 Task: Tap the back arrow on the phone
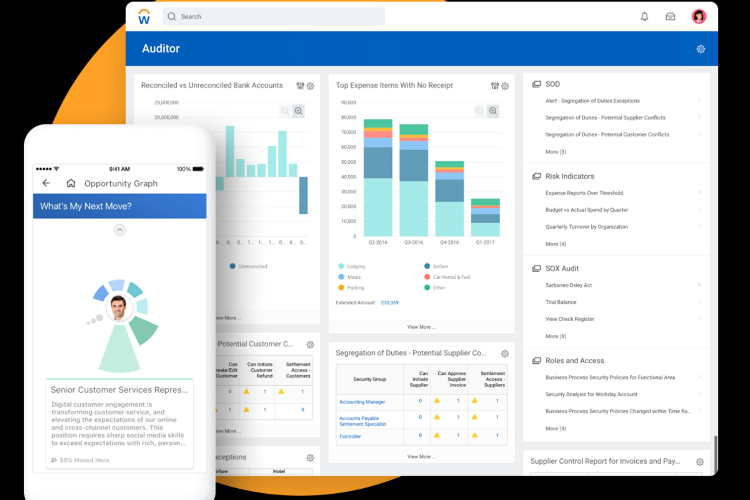point(46,183)
